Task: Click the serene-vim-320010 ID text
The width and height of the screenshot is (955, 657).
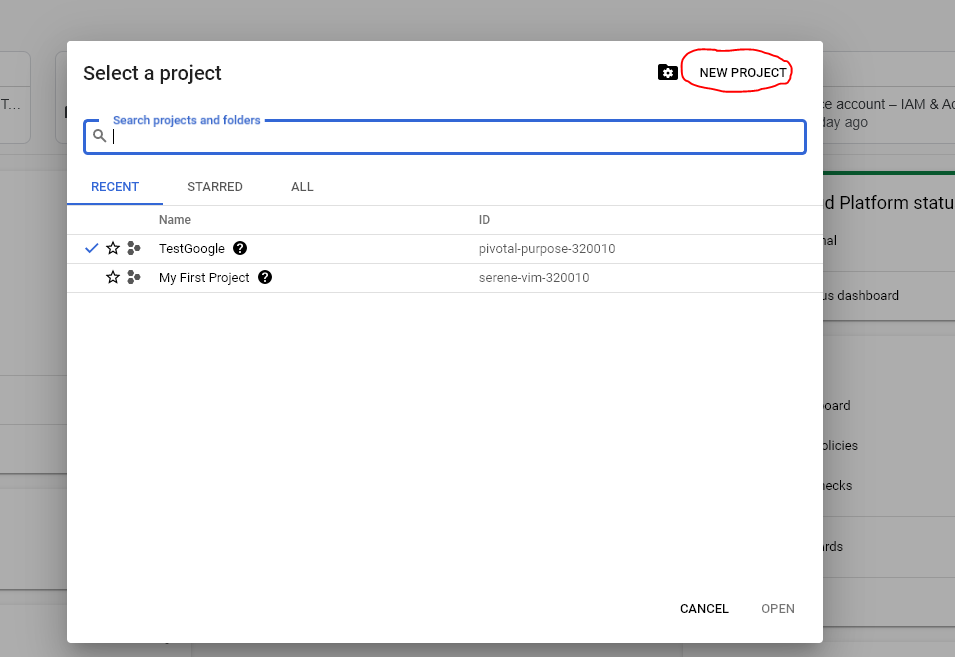Action: pos(534,278)
